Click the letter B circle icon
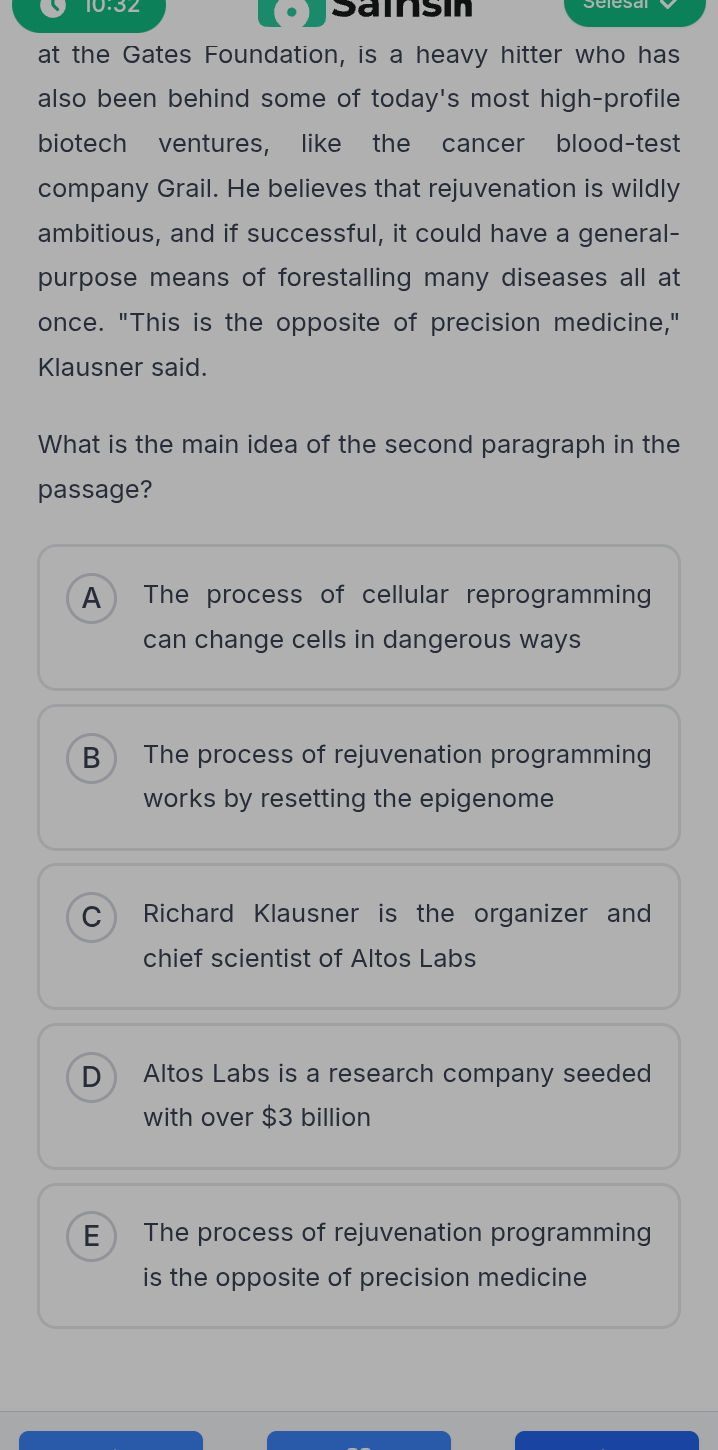The width and height of the screenshot is (718, 1450). [91, 758]
